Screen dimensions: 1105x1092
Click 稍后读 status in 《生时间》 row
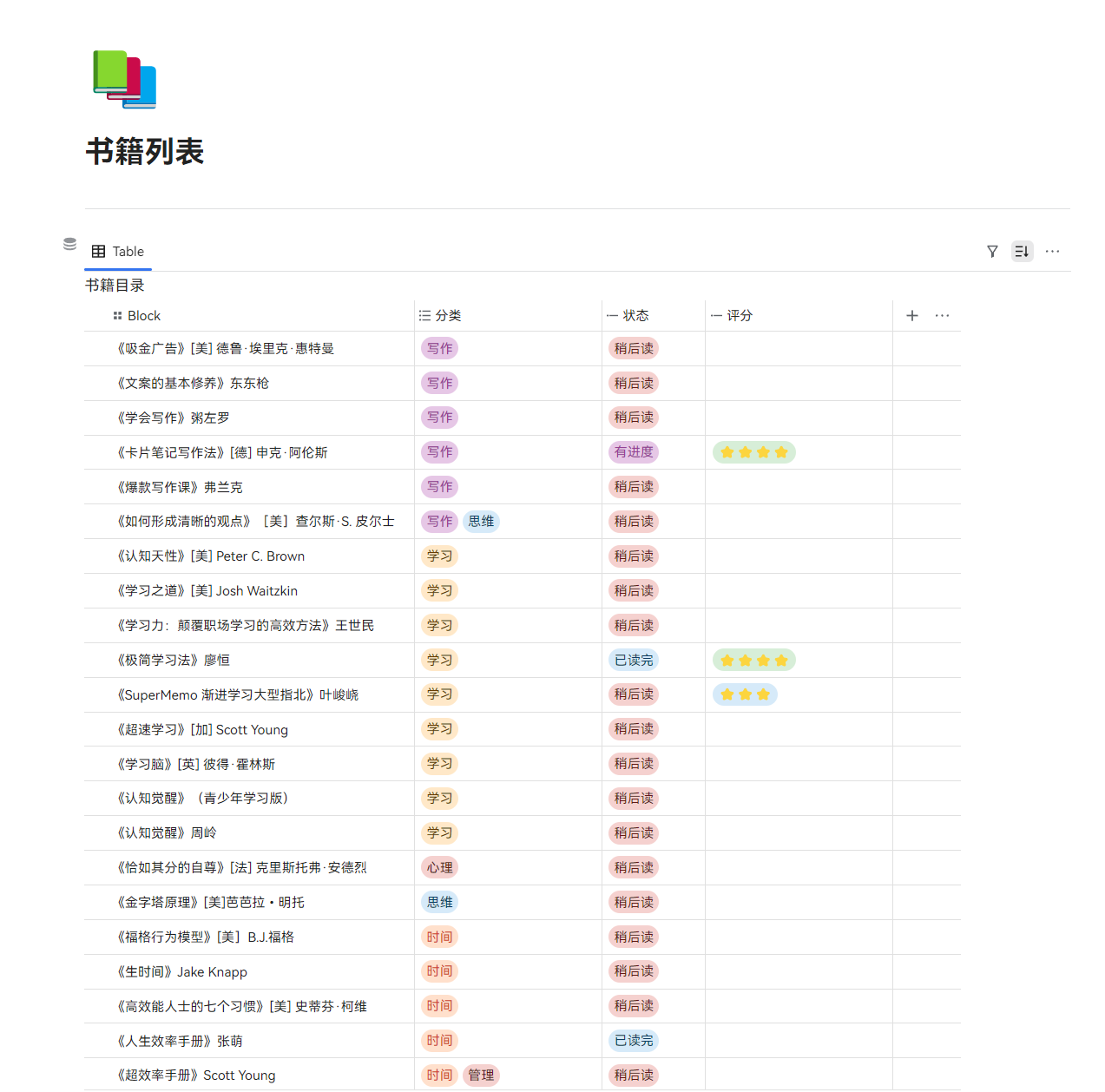click(634, 972)
